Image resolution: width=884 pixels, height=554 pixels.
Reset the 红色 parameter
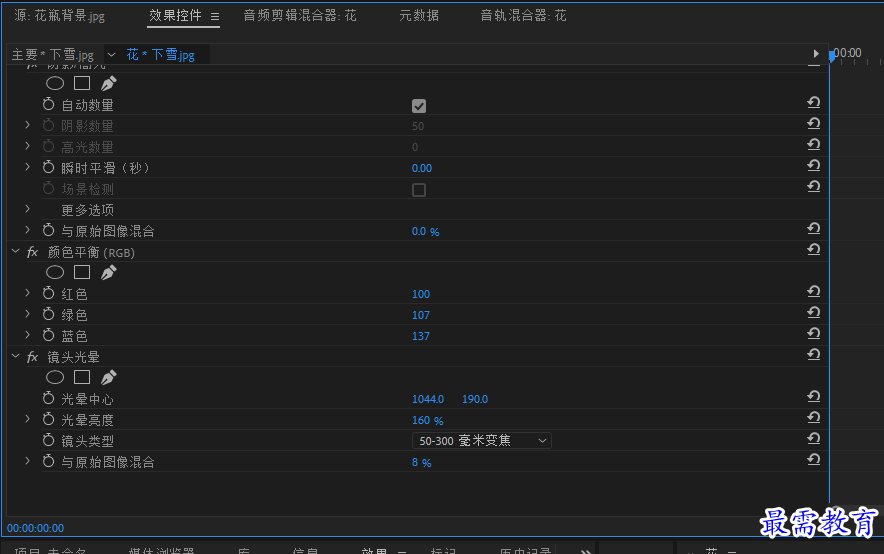813,291
